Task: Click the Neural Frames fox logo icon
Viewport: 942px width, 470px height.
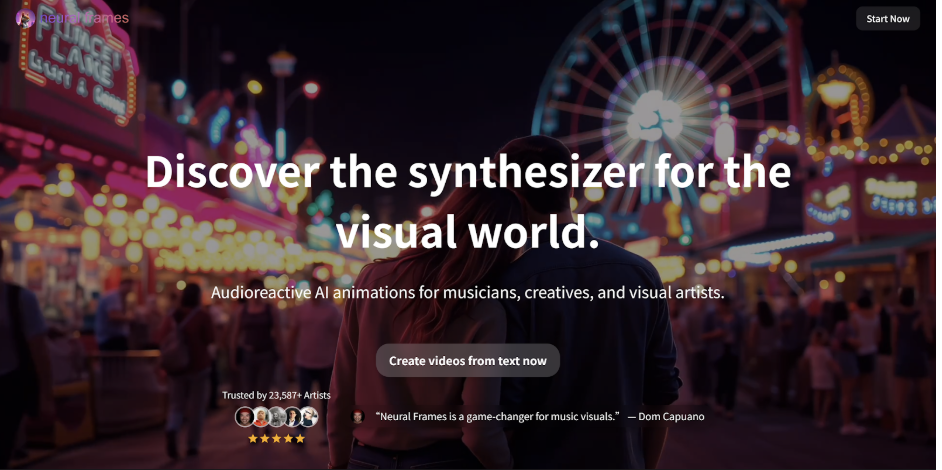Action: click(25, 18)
